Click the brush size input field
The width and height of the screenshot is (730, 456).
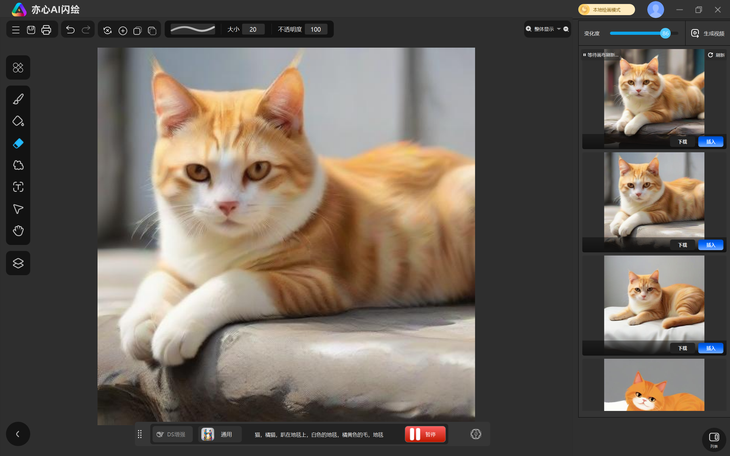tap(254, 30)
